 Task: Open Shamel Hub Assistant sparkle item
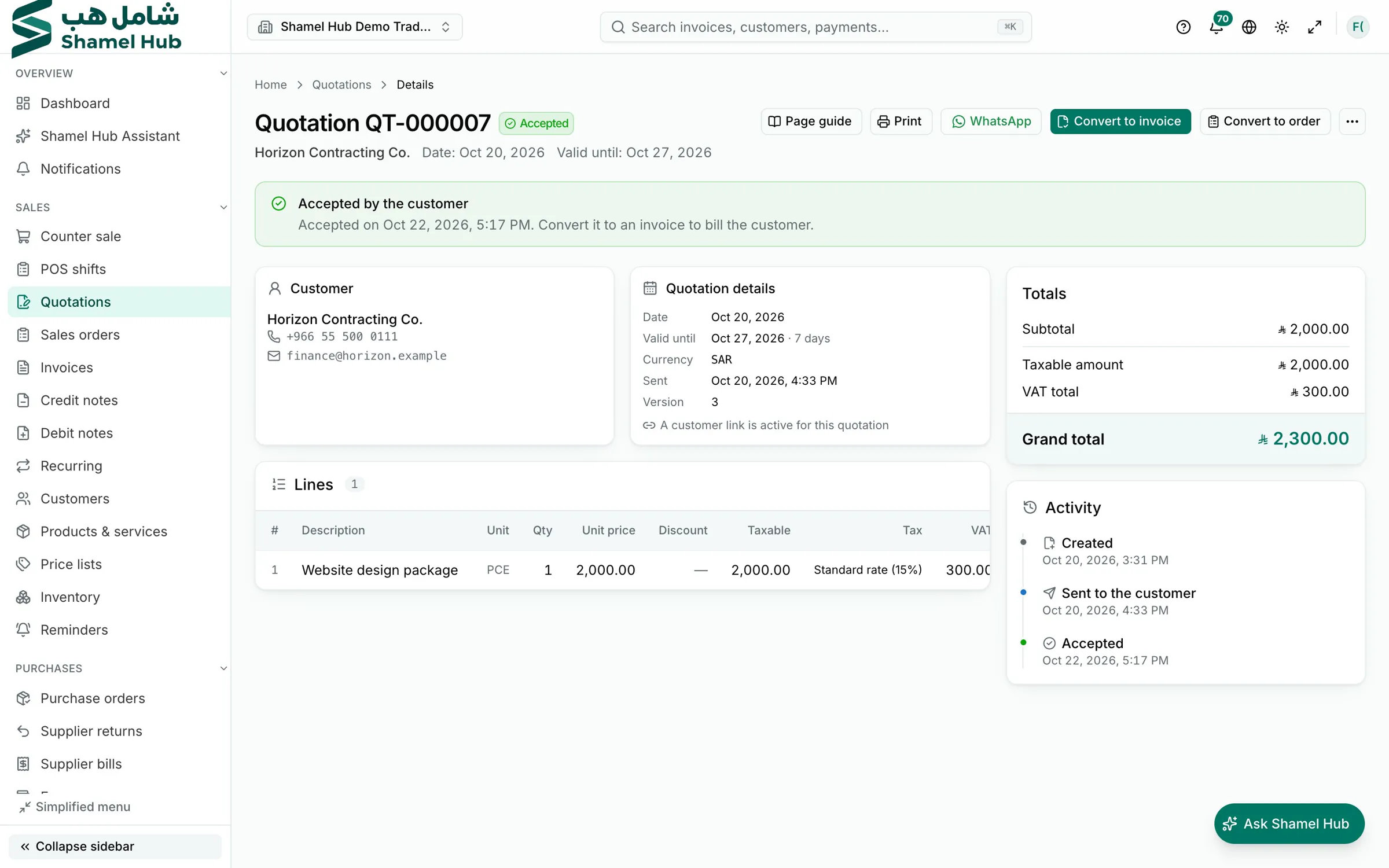pyautogui.click(x=110, y=136)
